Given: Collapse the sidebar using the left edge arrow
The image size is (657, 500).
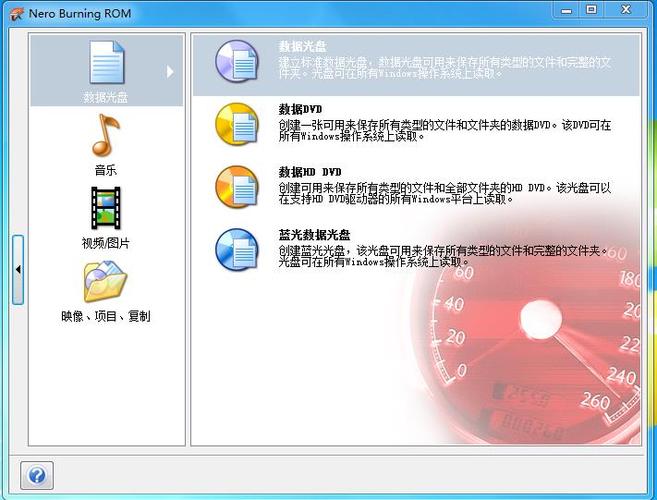Looking at the screenshot, I should 17,270.
